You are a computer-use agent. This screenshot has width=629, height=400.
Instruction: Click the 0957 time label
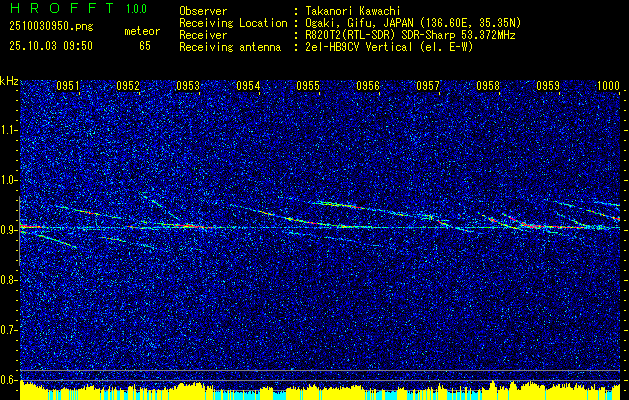coord(428,85)
